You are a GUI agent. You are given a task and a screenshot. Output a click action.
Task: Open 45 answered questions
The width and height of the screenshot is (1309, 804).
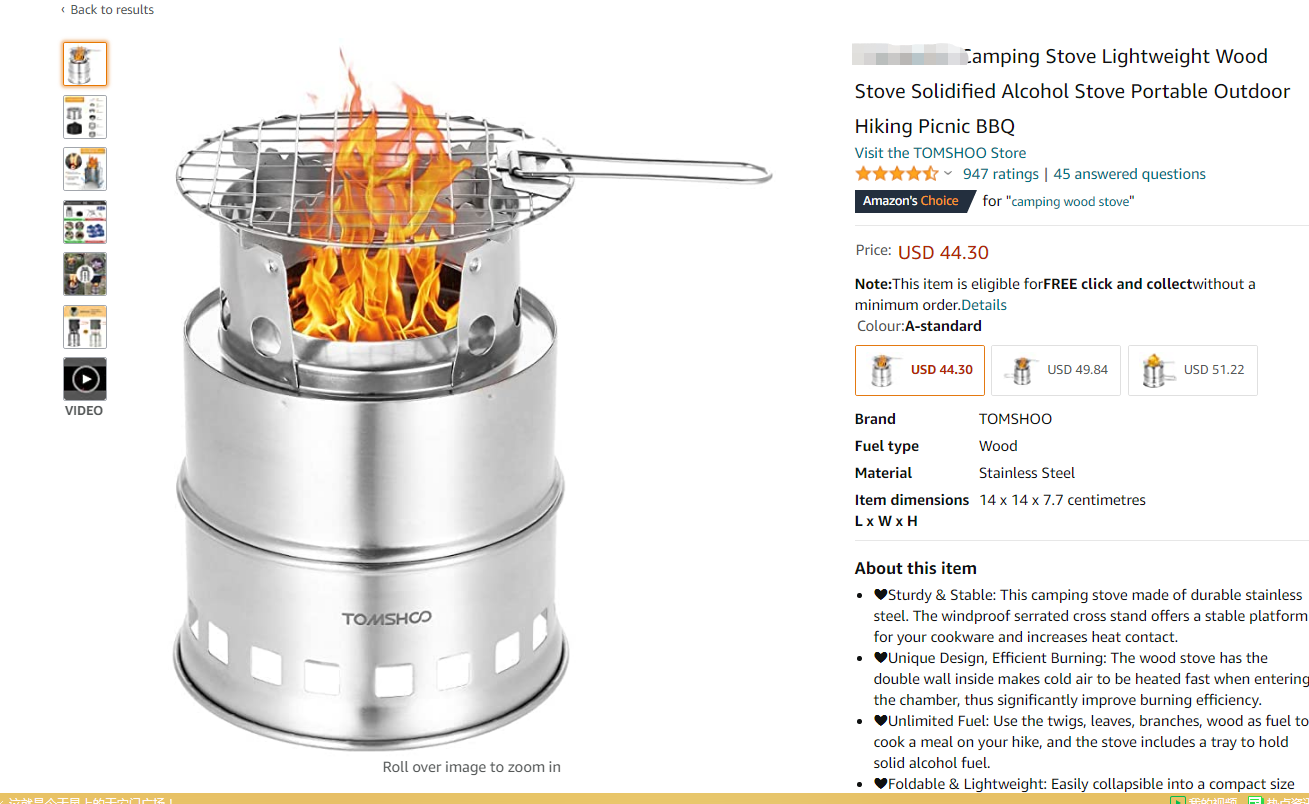point(1129,174)
